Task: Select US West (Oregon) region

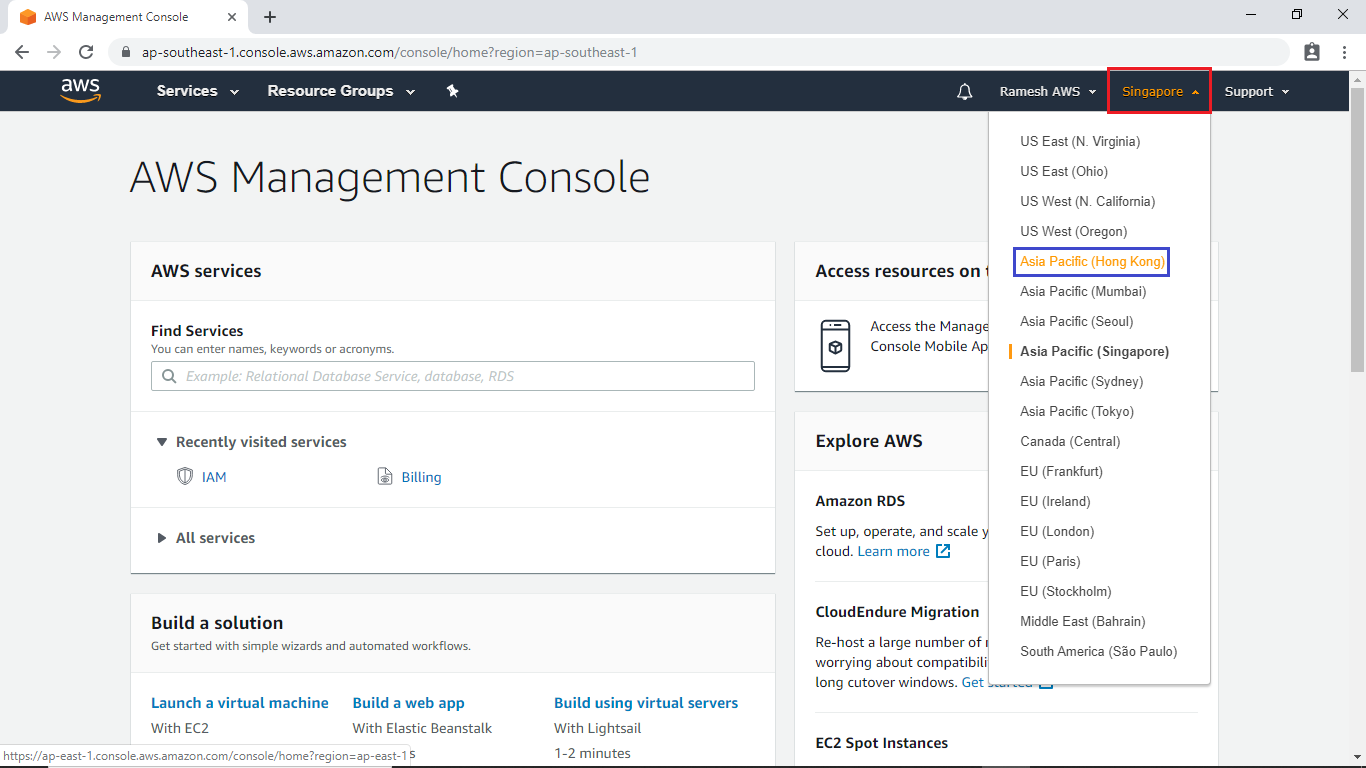Action: [x=1074, y=231]
